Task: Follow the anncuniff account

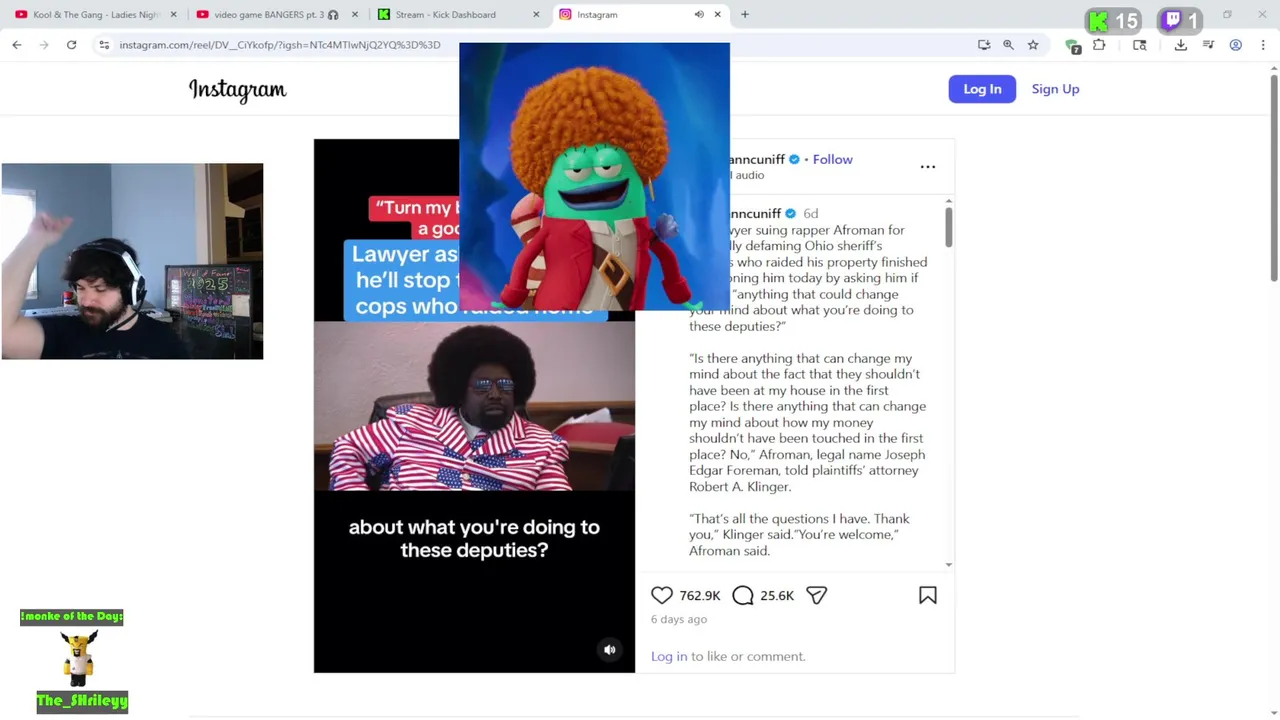Action: click(832, 159)
